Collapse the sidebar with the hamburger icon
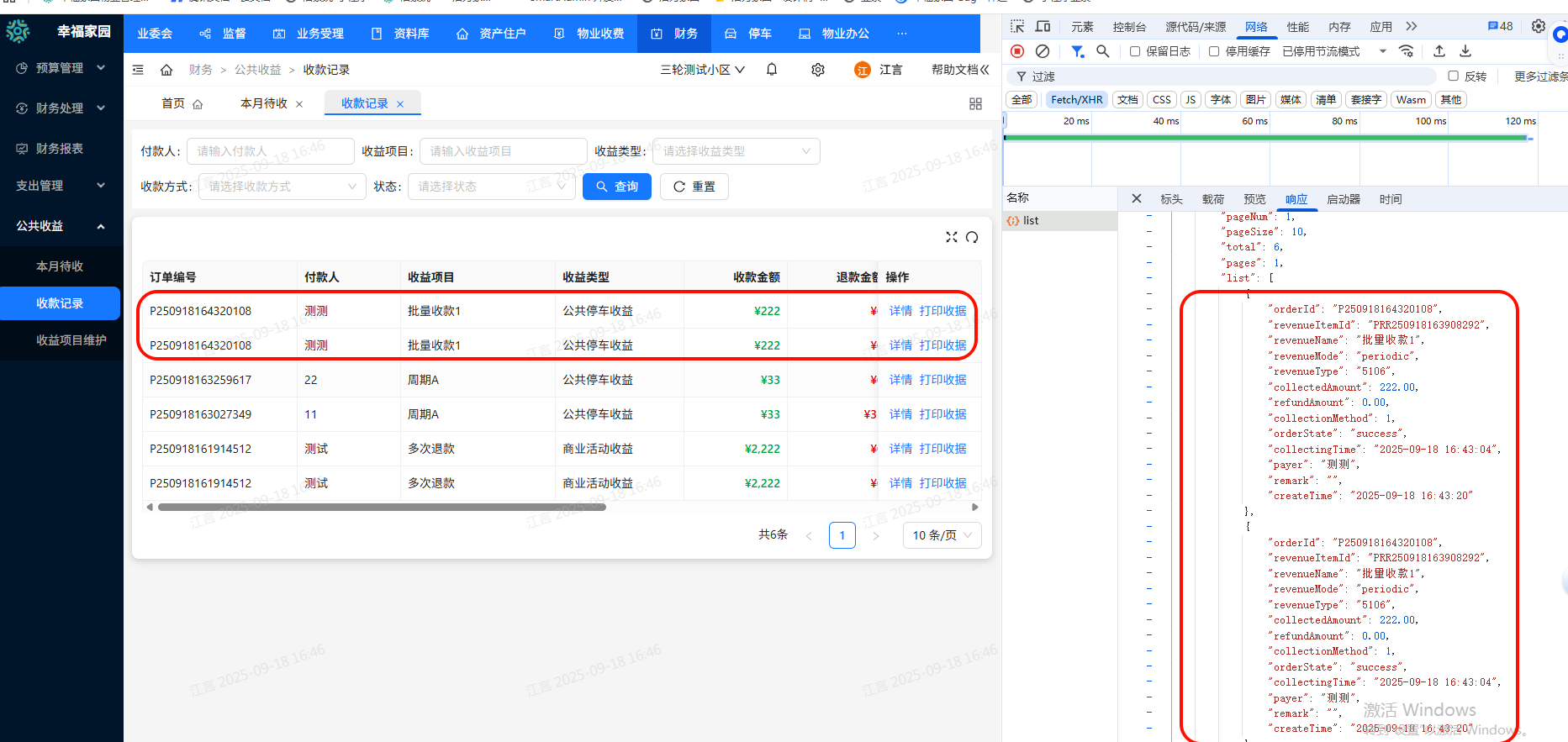This screenshot has width=1568, height=742. (x=139, y=70)
